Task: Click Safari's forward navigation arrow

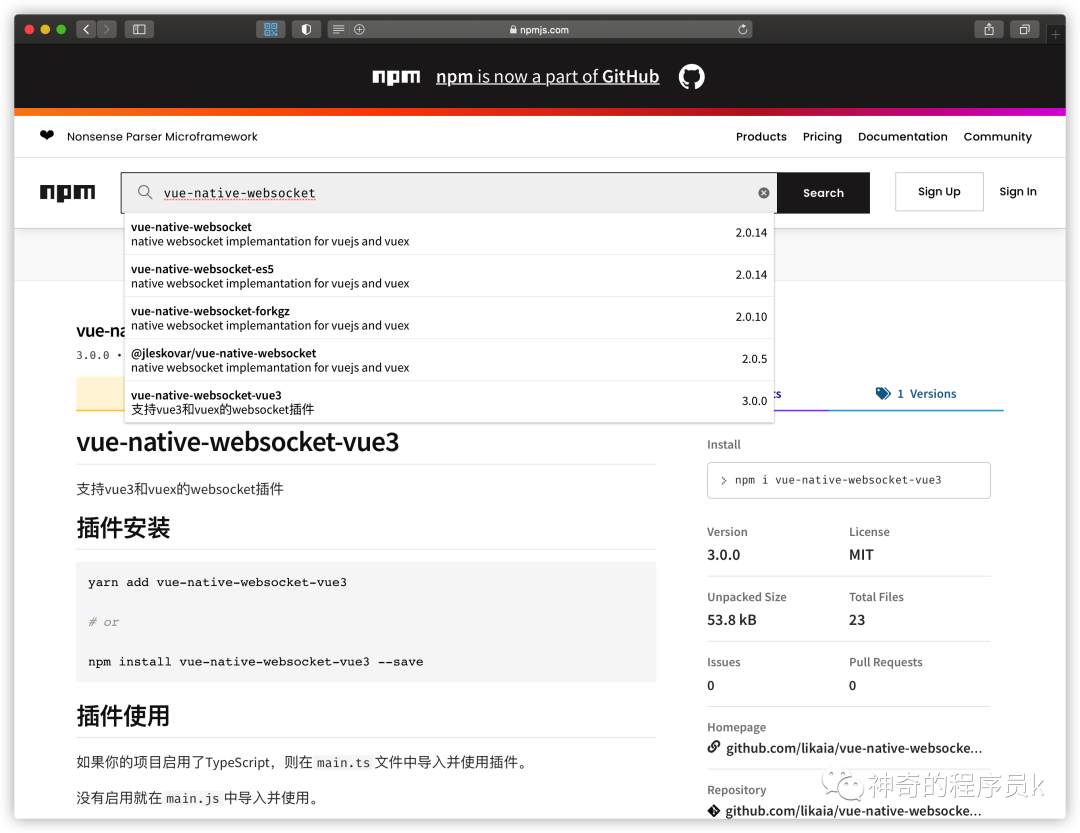Action: pyautogui.click(x=107, y=29)
